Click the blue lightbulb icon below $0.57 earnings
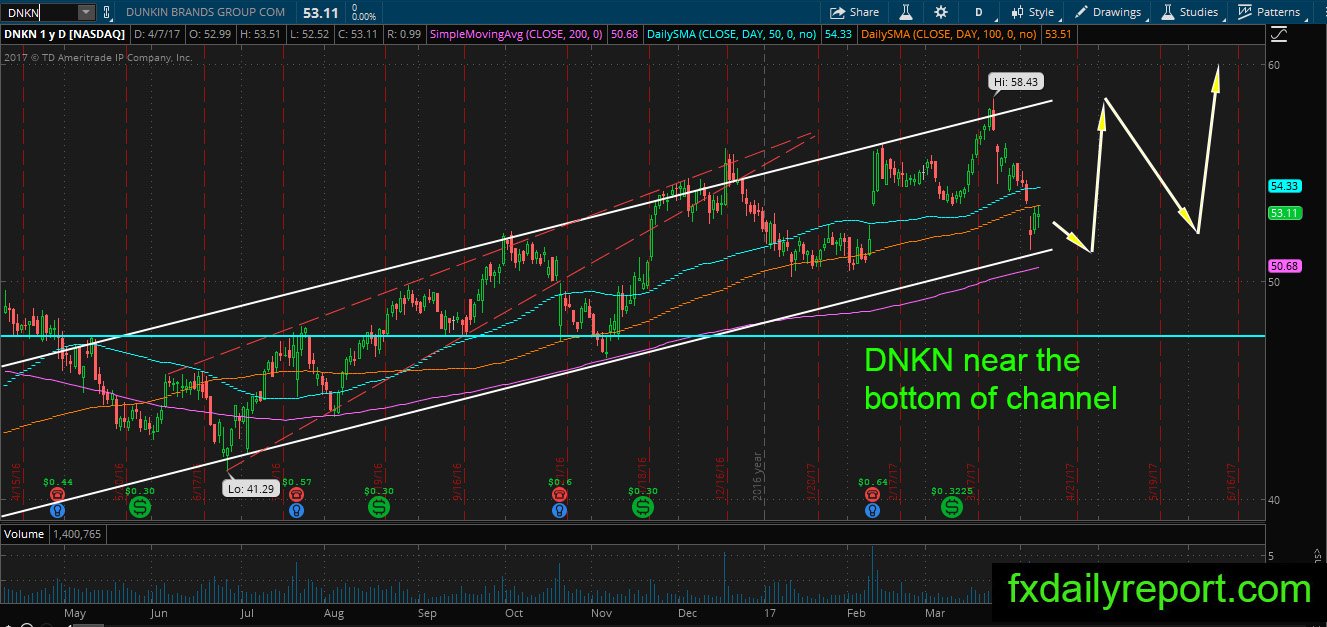Viewport: 1327px width, 627px height. point(296,509)
